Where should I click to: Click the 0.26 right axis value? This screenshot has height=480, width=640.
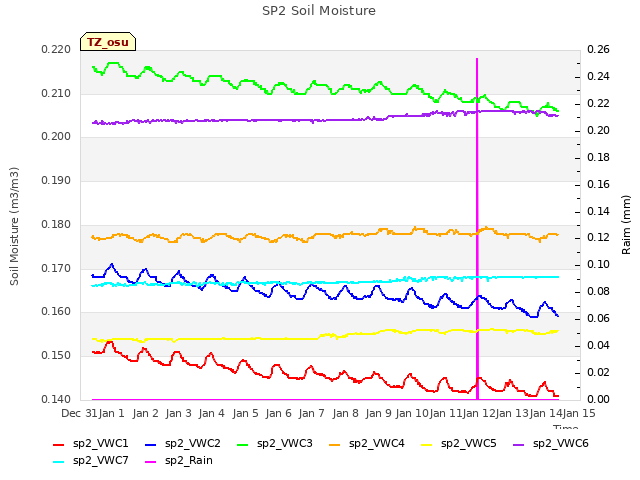598,49
